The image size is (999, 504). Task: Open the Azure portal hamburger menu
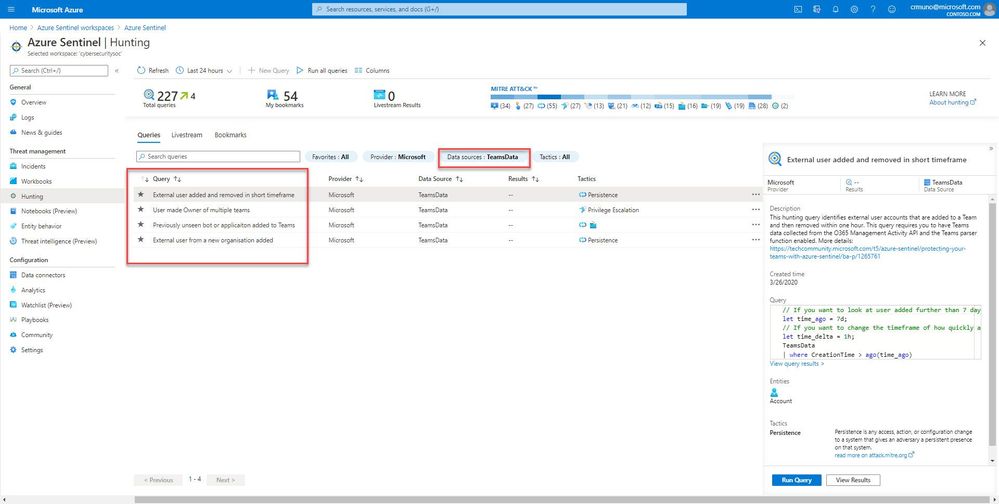[x=11, y=10]
